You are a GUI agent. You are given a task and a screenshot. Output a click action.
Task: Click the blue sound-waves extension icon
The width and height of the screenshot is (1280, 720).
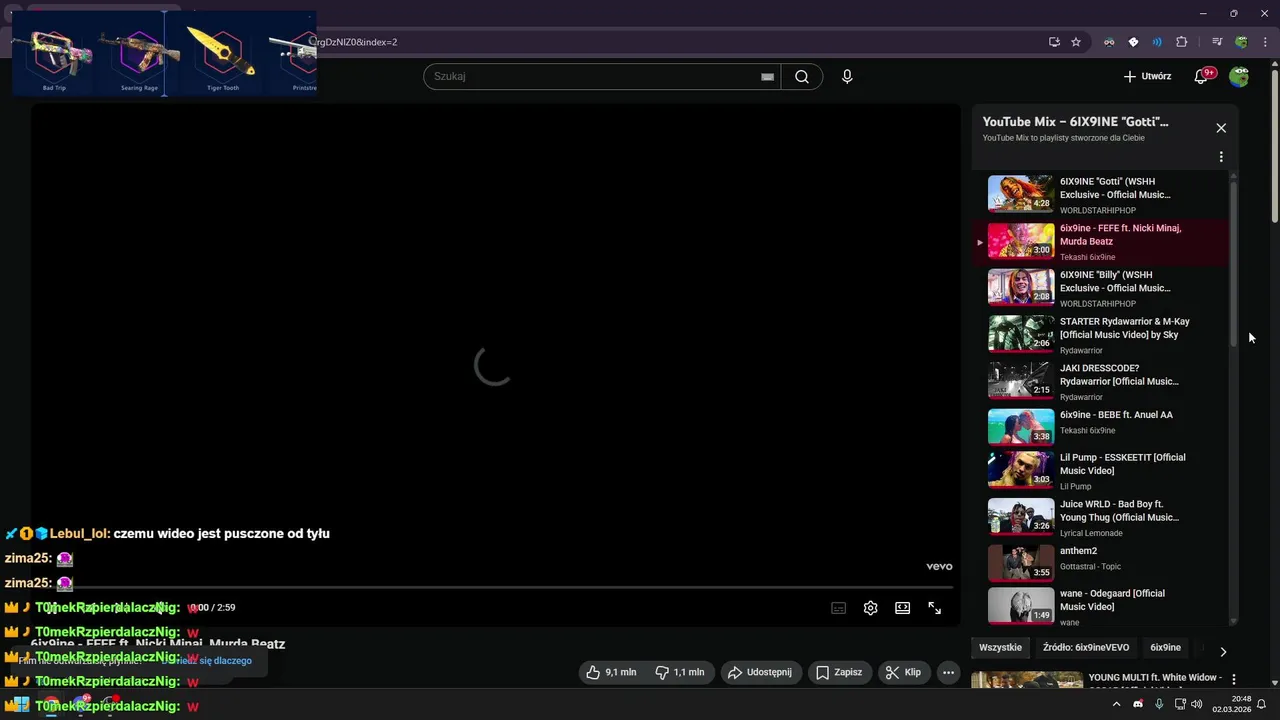[1157, 42]
